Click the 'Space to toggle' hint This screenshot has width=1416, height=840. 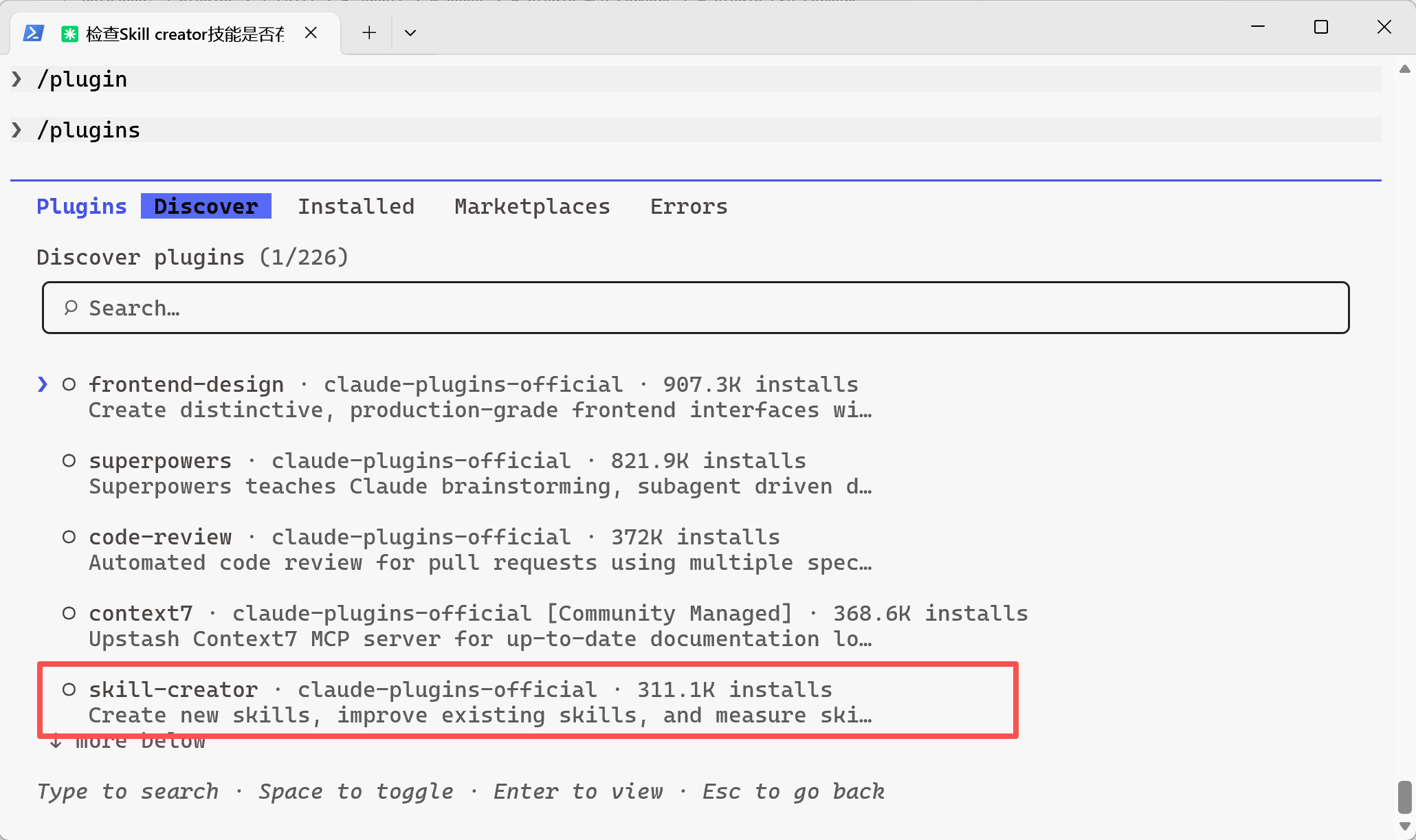pyautogui.click(x=356, y=792)
